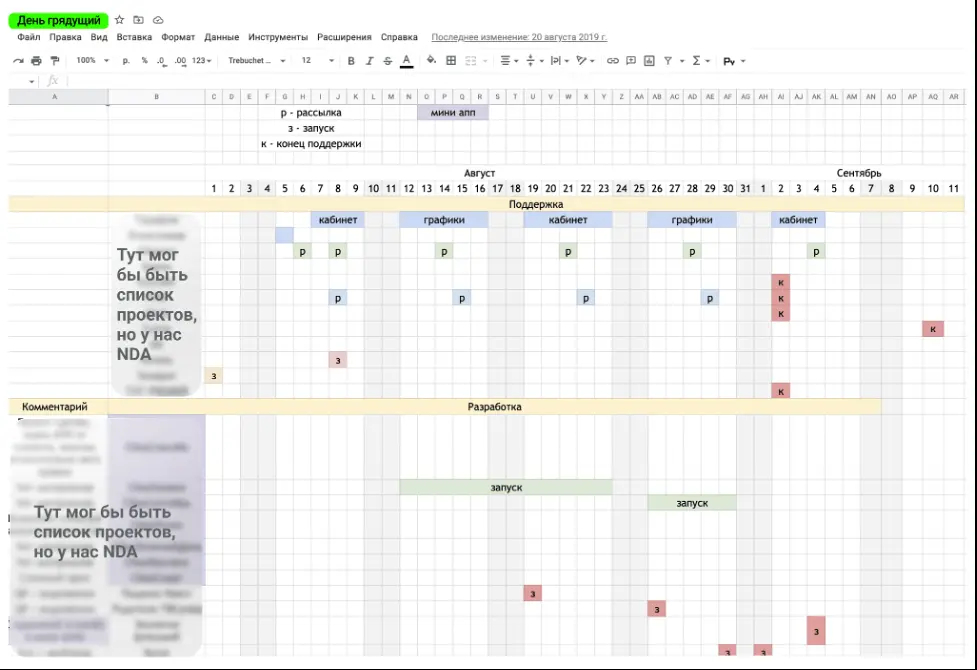Screen dimensions: 977x670
Task: Open the text color picker (A icon)
Action: pos(406,60)
